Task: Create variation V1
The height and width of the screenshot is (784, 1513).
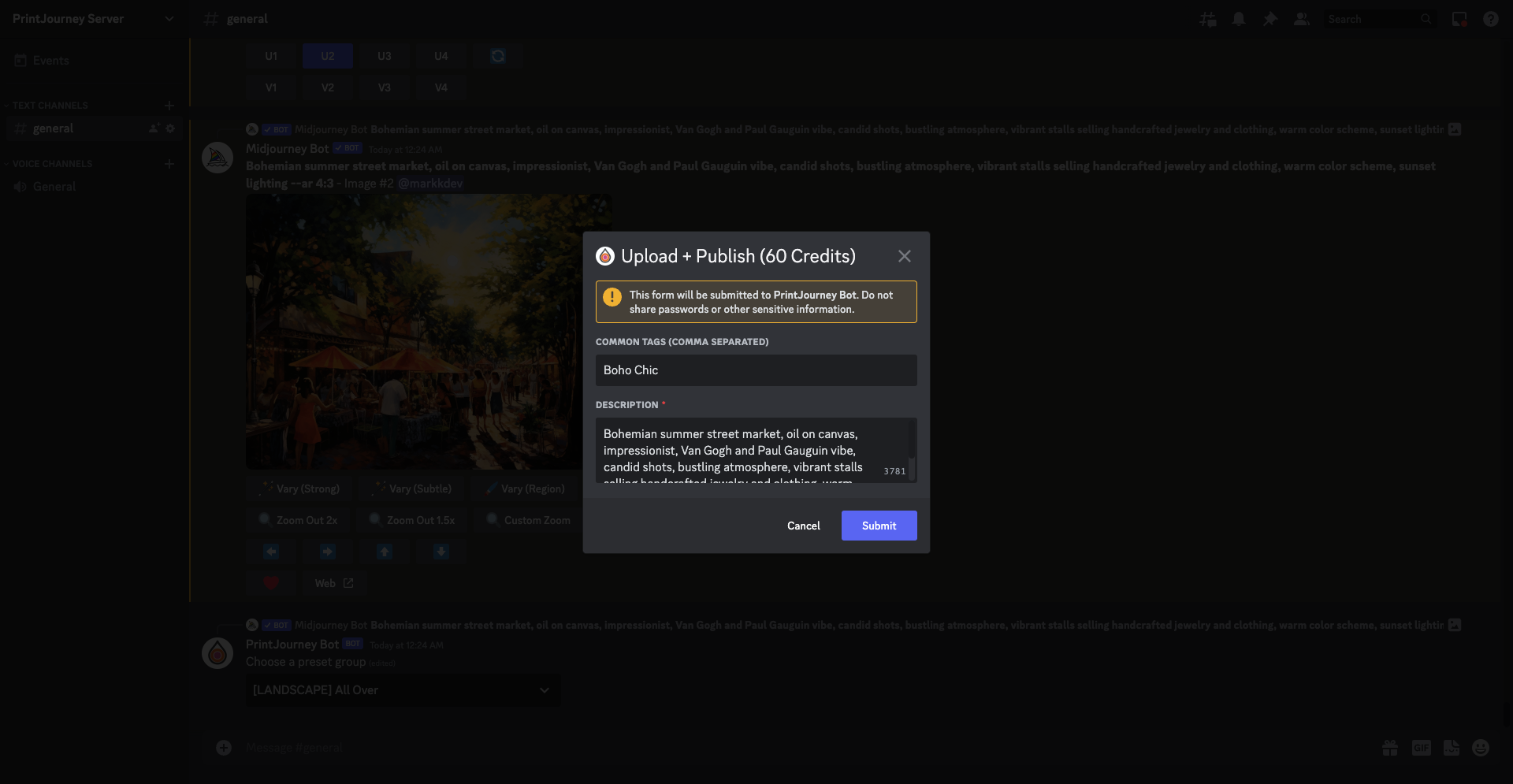Action: 271,87
